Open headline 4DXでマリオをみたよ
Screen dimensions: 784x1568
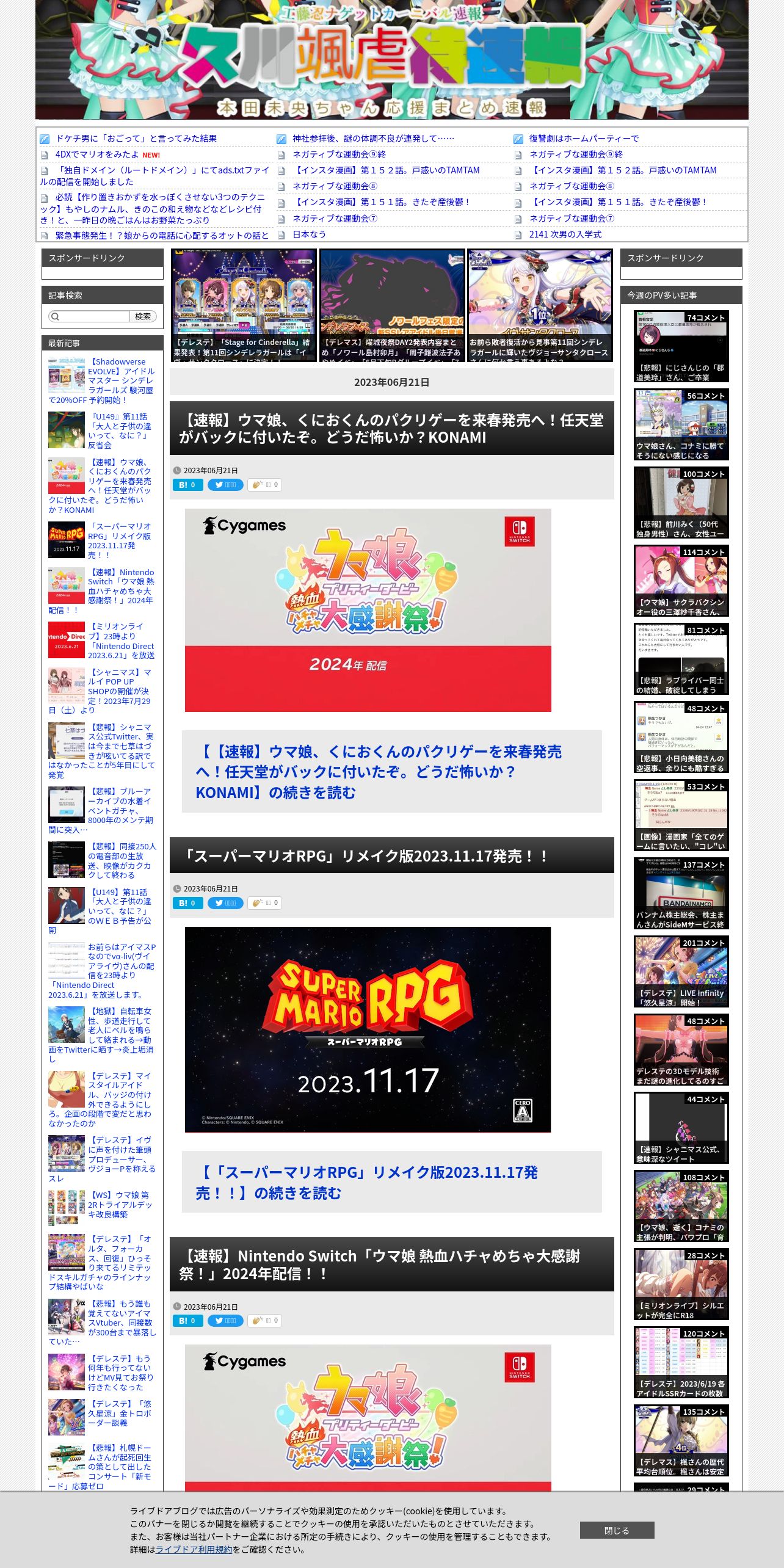coord(96,154)
